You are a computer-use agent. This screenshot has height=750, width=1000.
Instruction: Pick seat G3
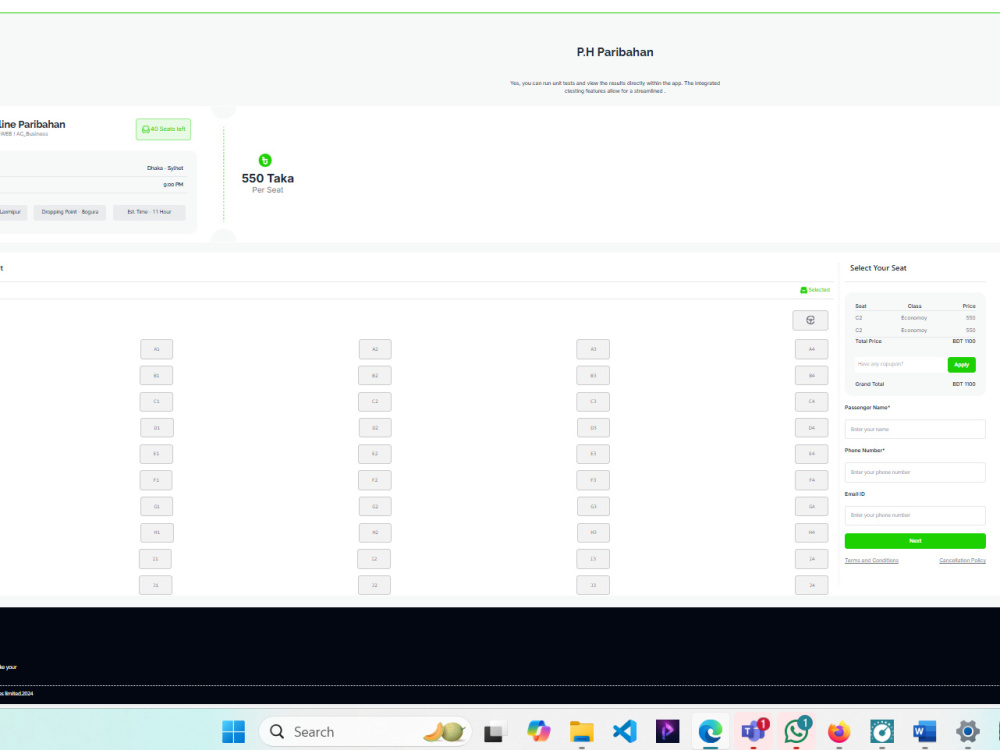coord(593,506)
